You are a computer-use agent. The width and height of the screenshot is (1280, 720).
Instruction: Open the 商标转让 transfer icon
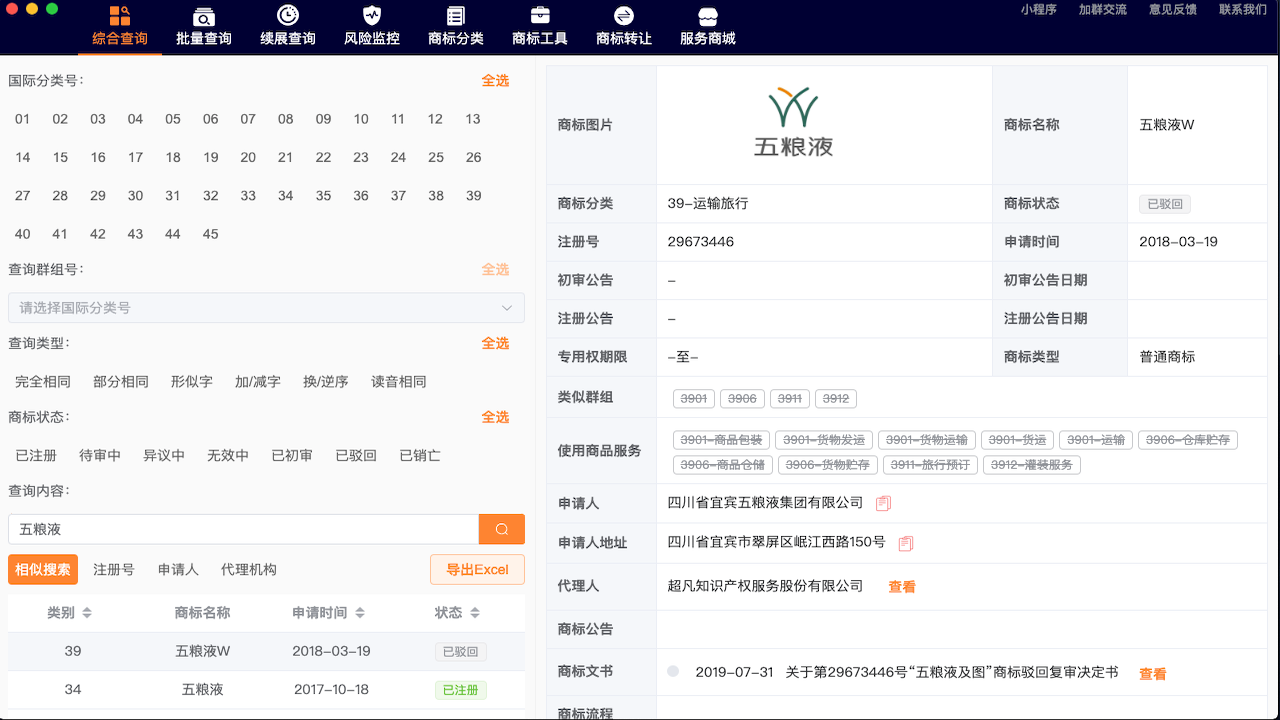point(623,18)
